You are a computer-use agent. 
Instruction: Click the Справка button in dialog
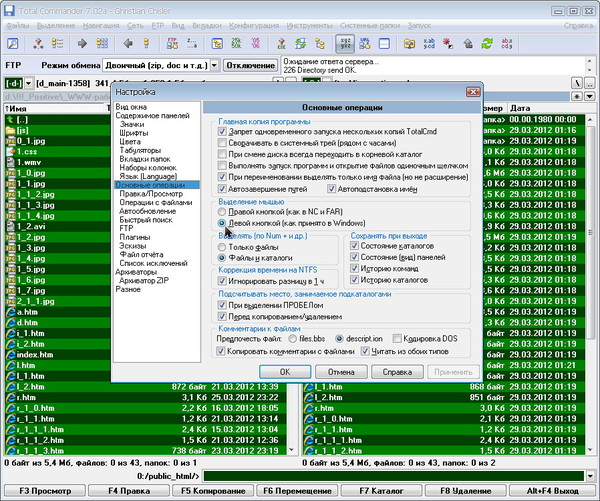(397, 372)
